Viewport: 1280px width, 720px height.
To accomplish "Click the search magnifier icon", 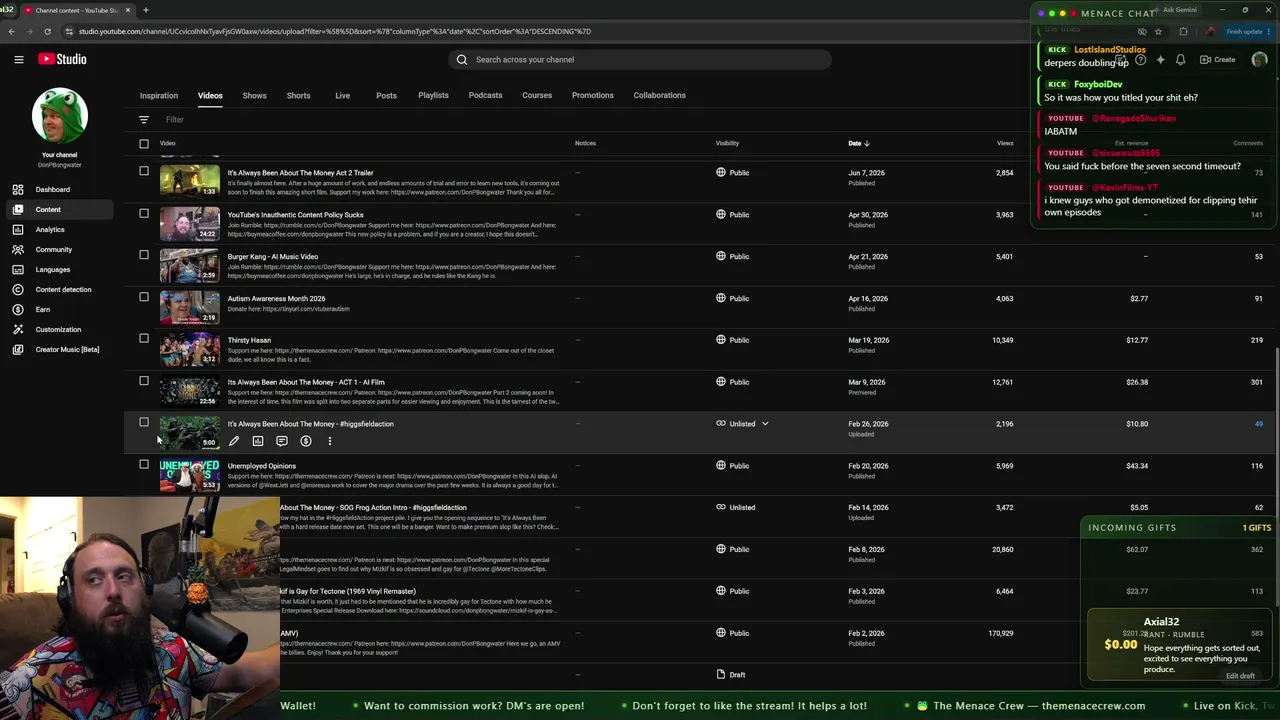I will 462,59.
